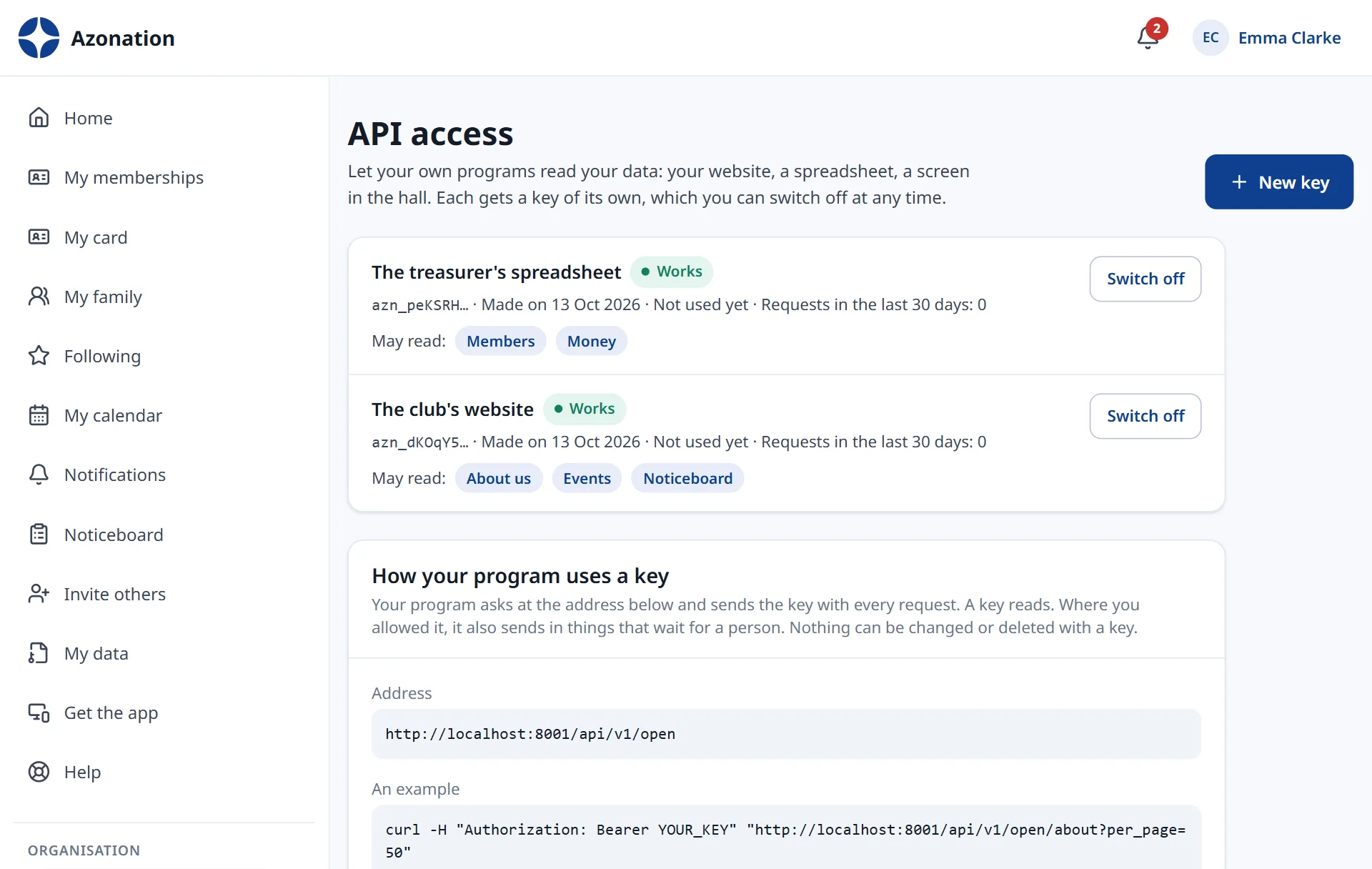Open My memberships page
Screen dimensions: 1372x869
coord(164,177)
